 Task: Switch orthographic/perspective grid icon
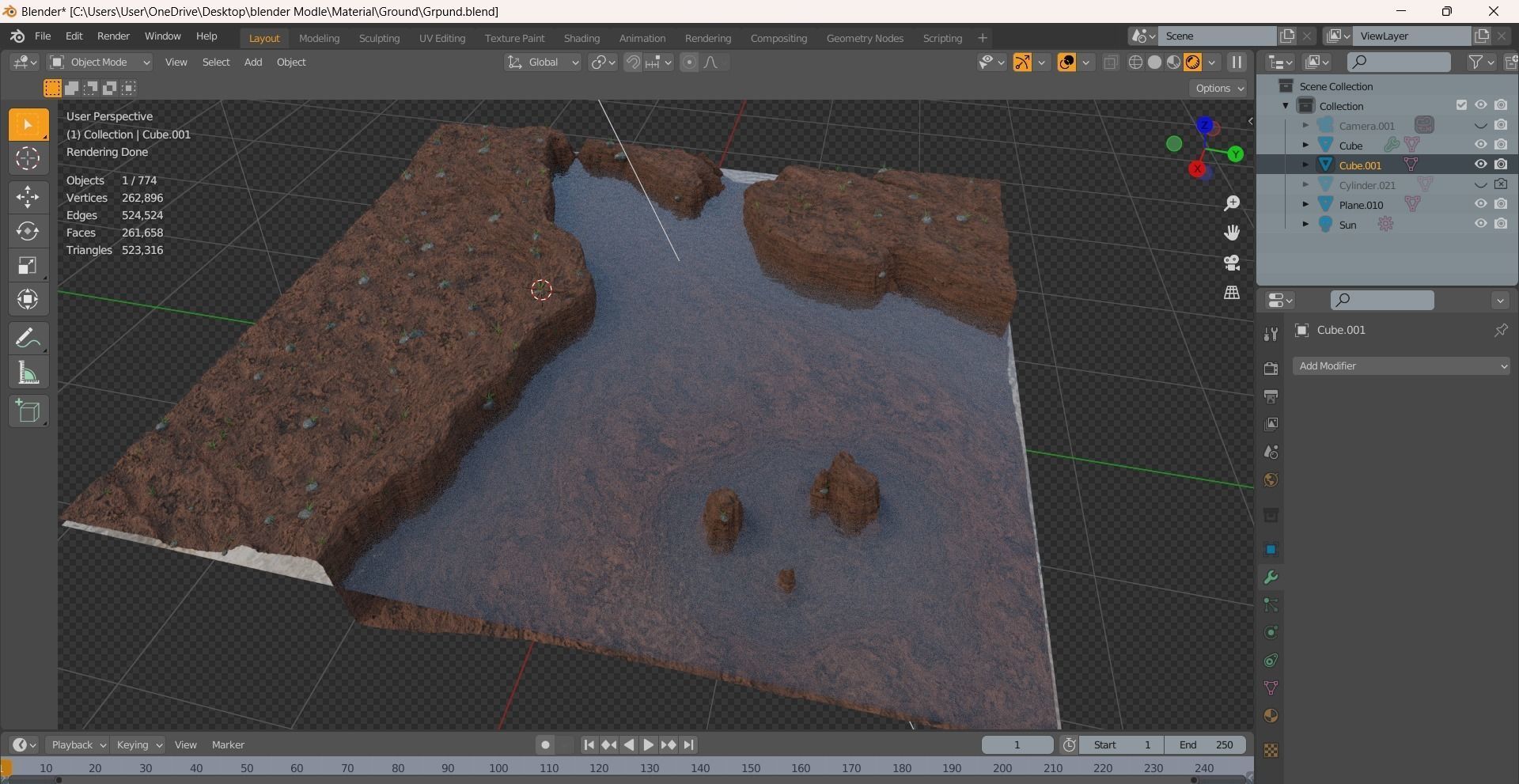1232,293
